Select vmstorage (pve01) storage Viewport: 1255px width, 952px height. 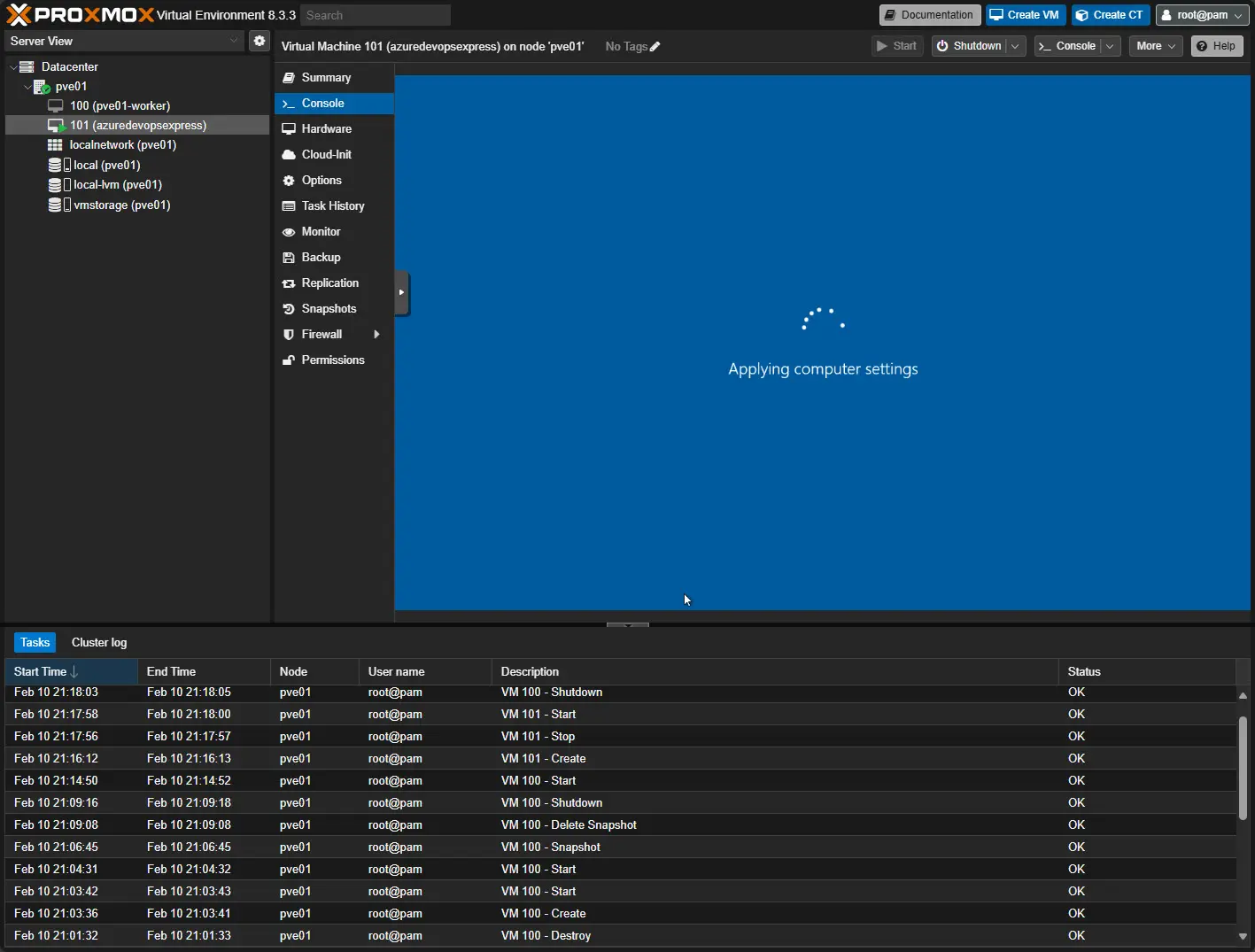tap(121, 205)
